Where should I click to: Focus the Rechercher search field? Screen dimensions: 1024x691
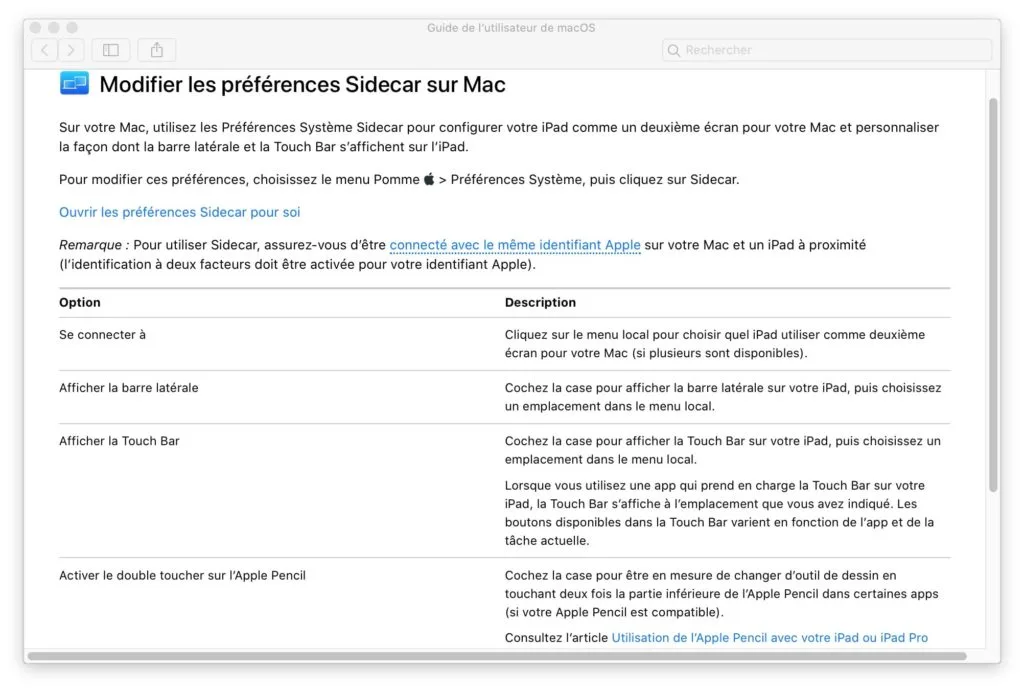[x=827, y=50]
